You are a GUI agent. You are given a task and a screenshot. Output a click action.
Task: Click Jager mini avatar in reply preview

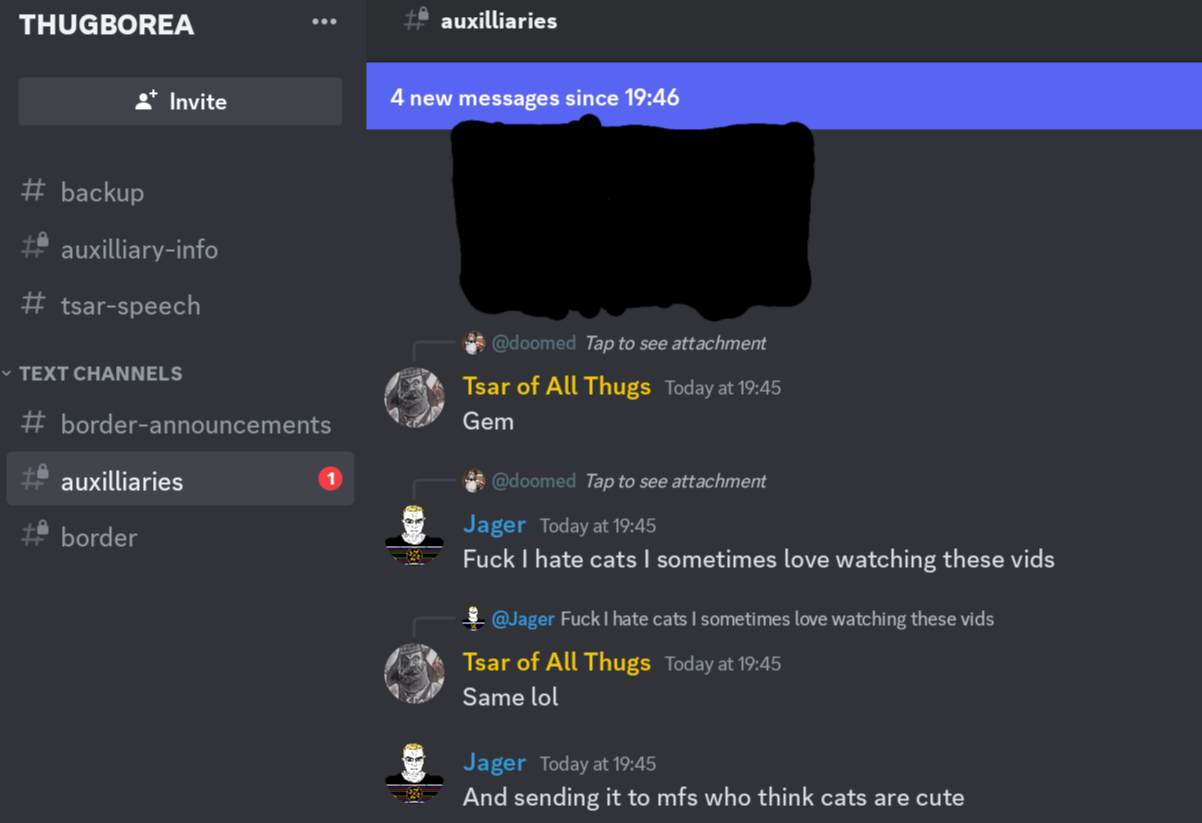474,619
